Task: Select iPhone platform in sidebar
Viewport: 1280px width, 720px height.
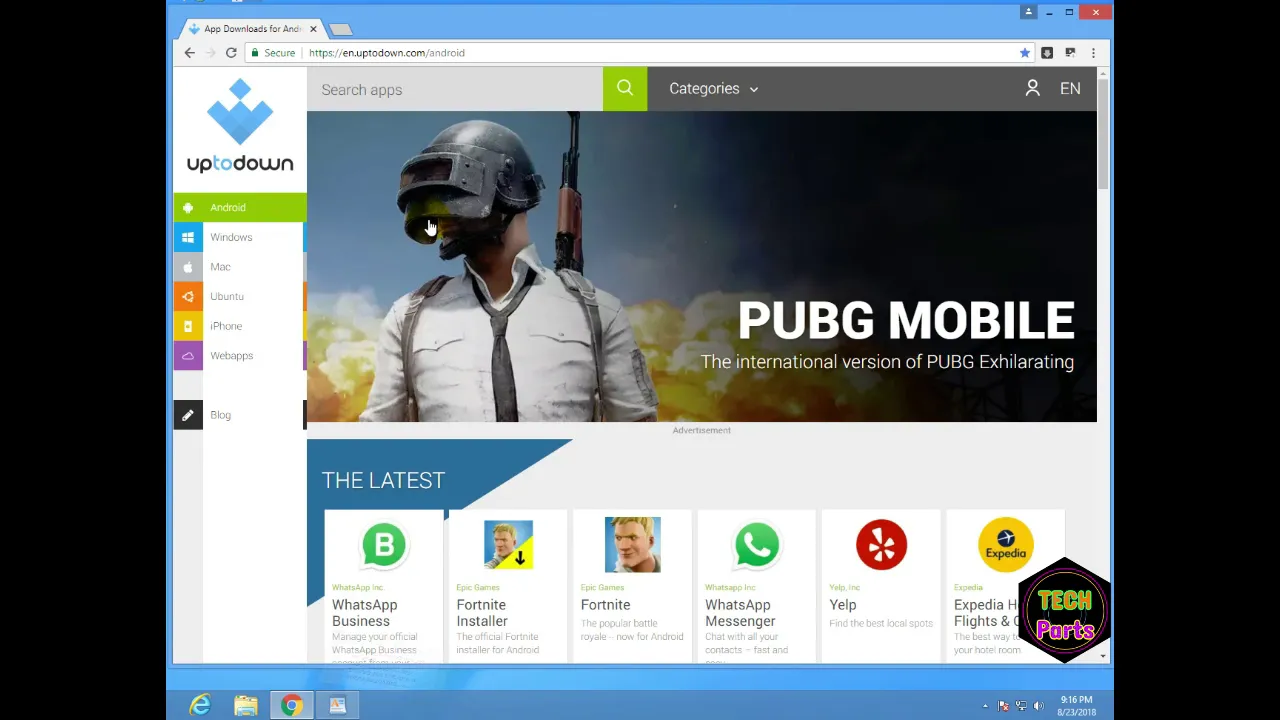Action: click(240, 326)
